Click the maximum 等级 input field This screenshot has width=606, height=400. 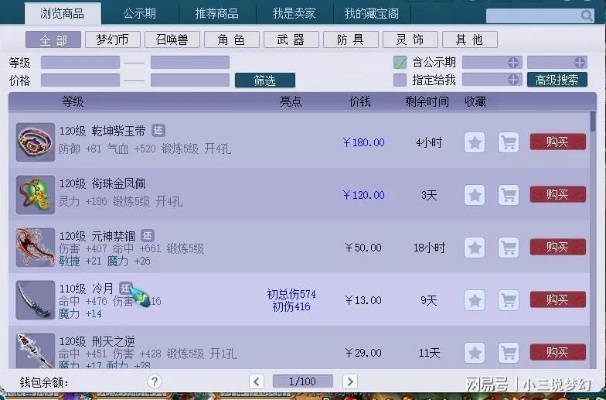[x=190, y=62]
